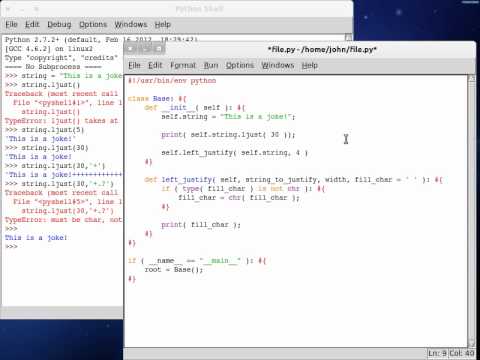The image size is (480, 360).
Task: Click shell output with plus signs padding
Action: (64, 175)
